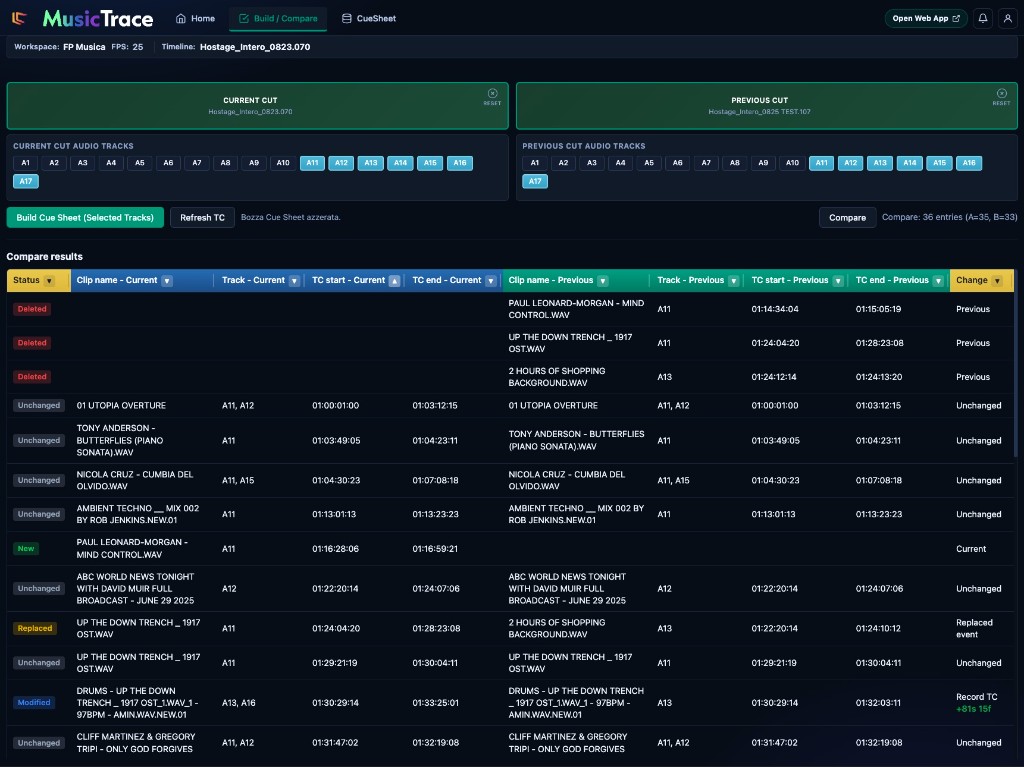Click the Refresh TC button
This screenshot has width=1024, height=767.
tap(202, 218)
